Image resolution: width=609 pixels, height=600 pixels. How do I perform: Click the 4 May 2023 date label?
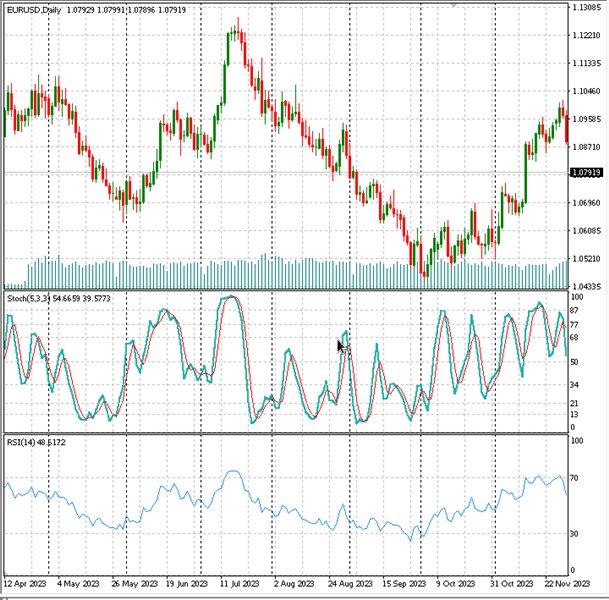click(78, 584)
